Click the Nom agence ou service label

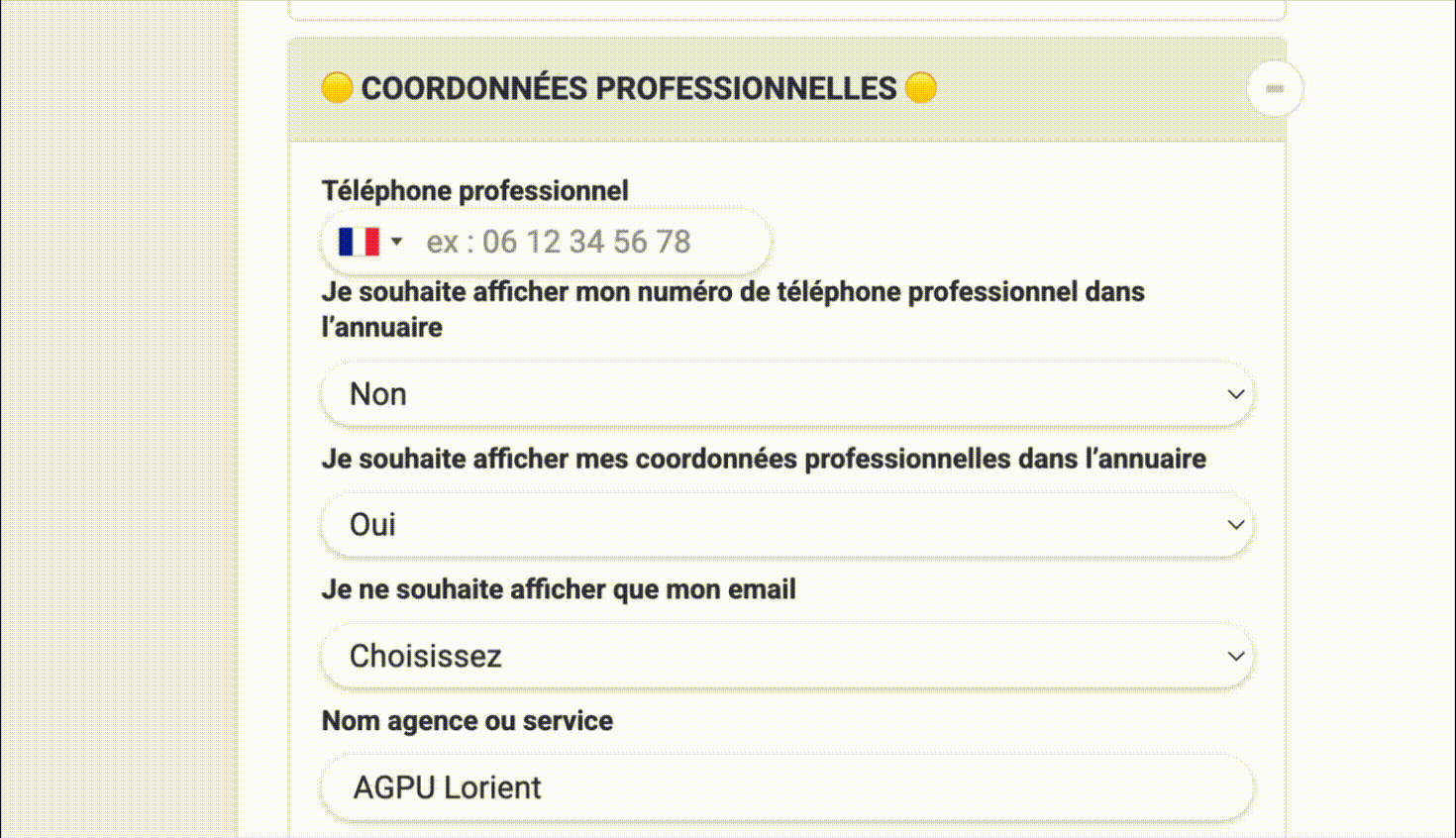coord(467,721)
